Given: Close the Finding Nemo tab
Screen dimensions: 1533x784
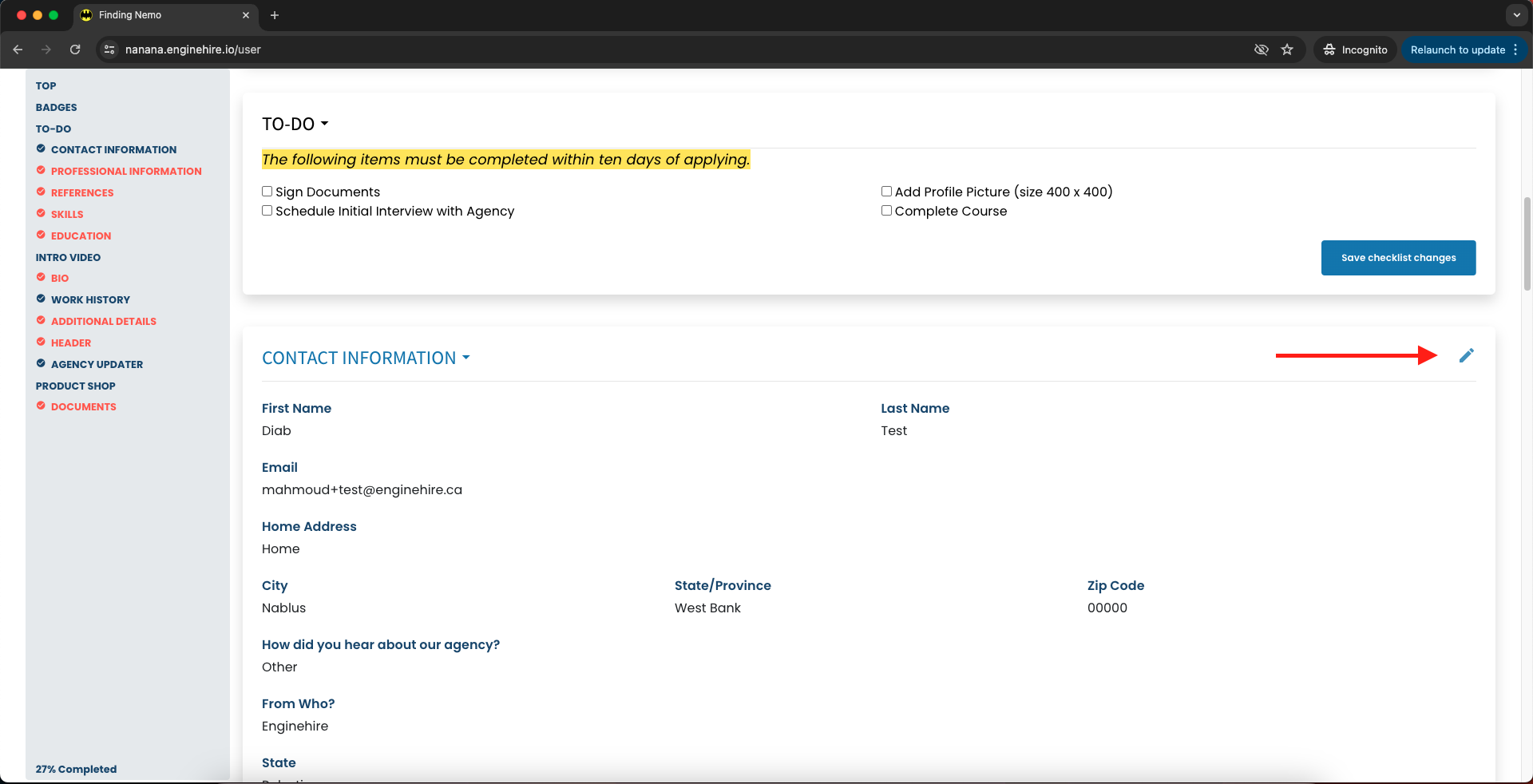Looking at the screenshot, I should pos(246,15).
